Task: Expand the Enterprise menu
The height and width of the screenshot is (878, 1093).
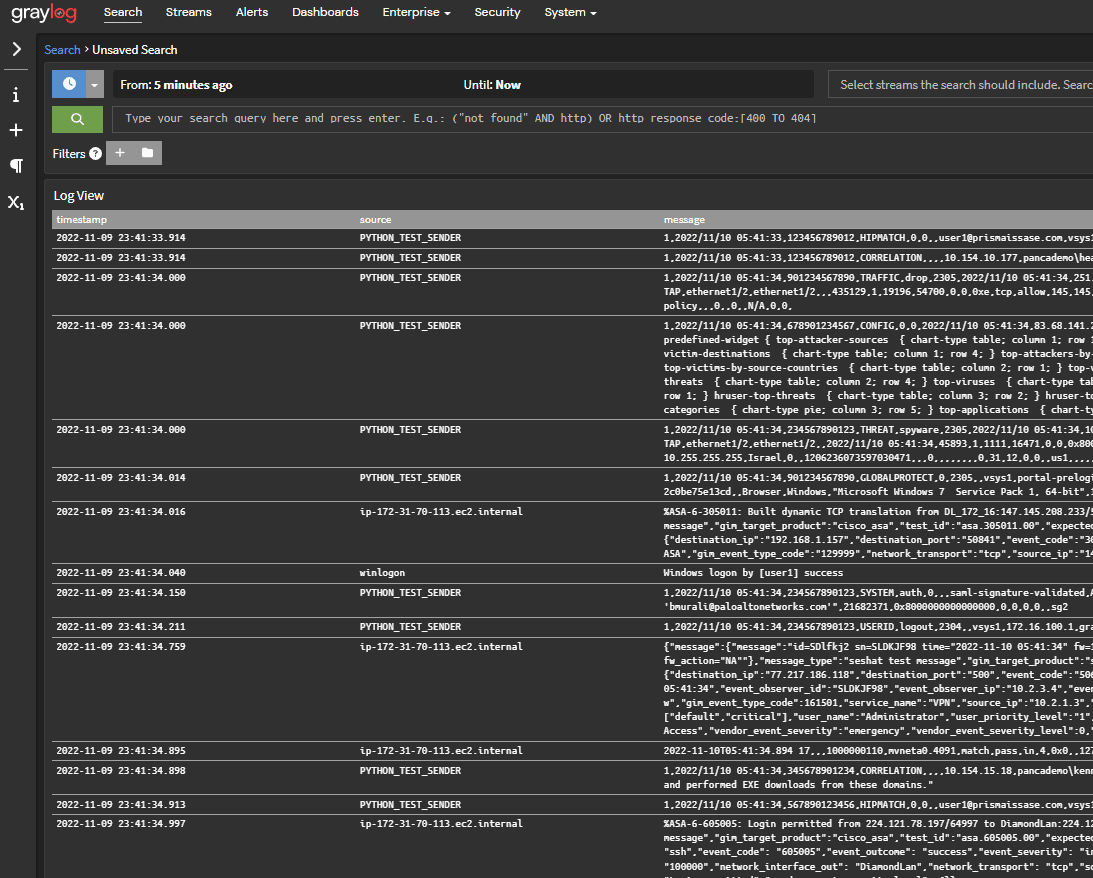Action: click(x=416, y=12)
